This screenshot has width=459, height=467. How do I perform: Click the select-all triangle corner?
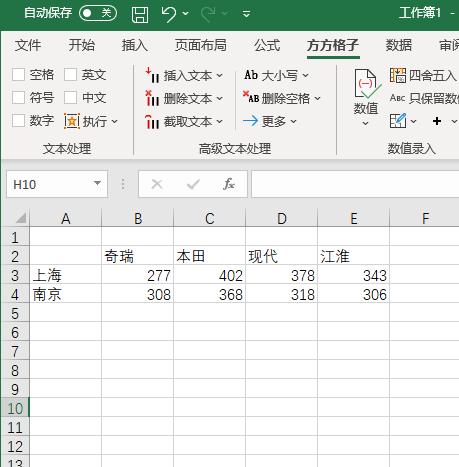click(x=21, y=218)
